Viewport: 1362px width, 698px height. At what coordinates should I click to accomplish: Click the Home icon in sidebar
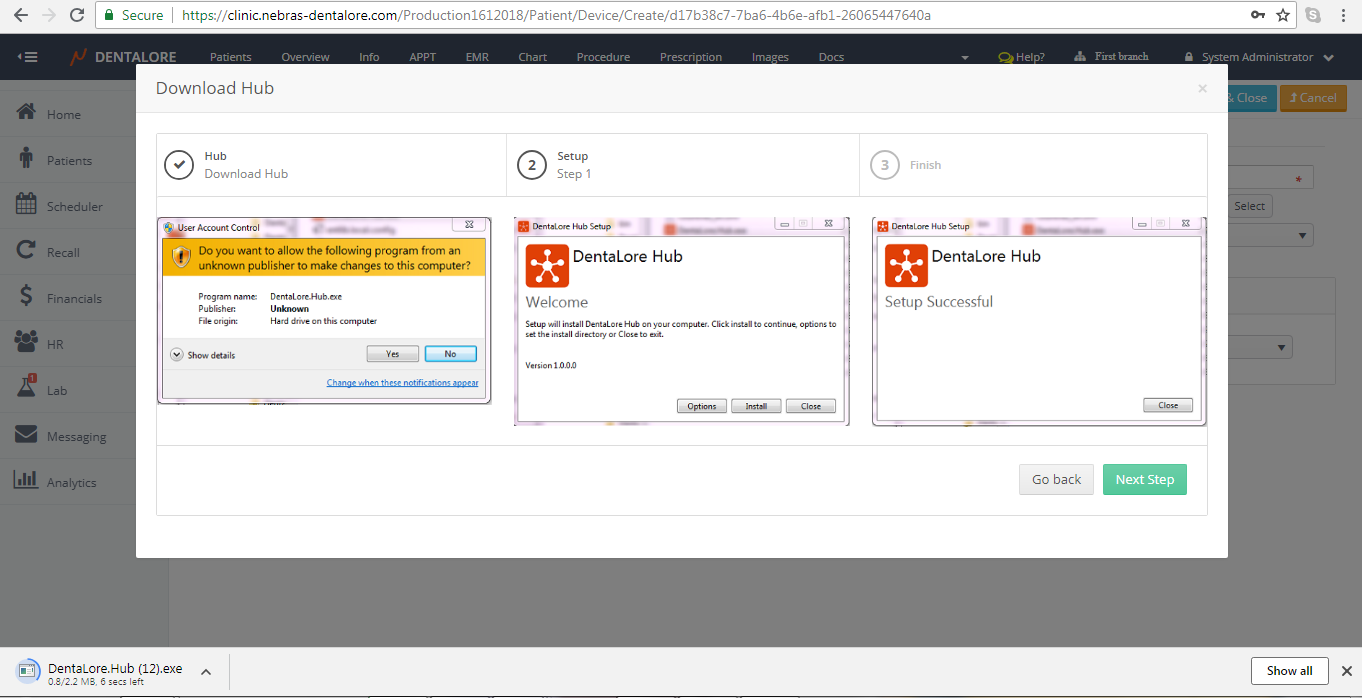tap(27, 113)
